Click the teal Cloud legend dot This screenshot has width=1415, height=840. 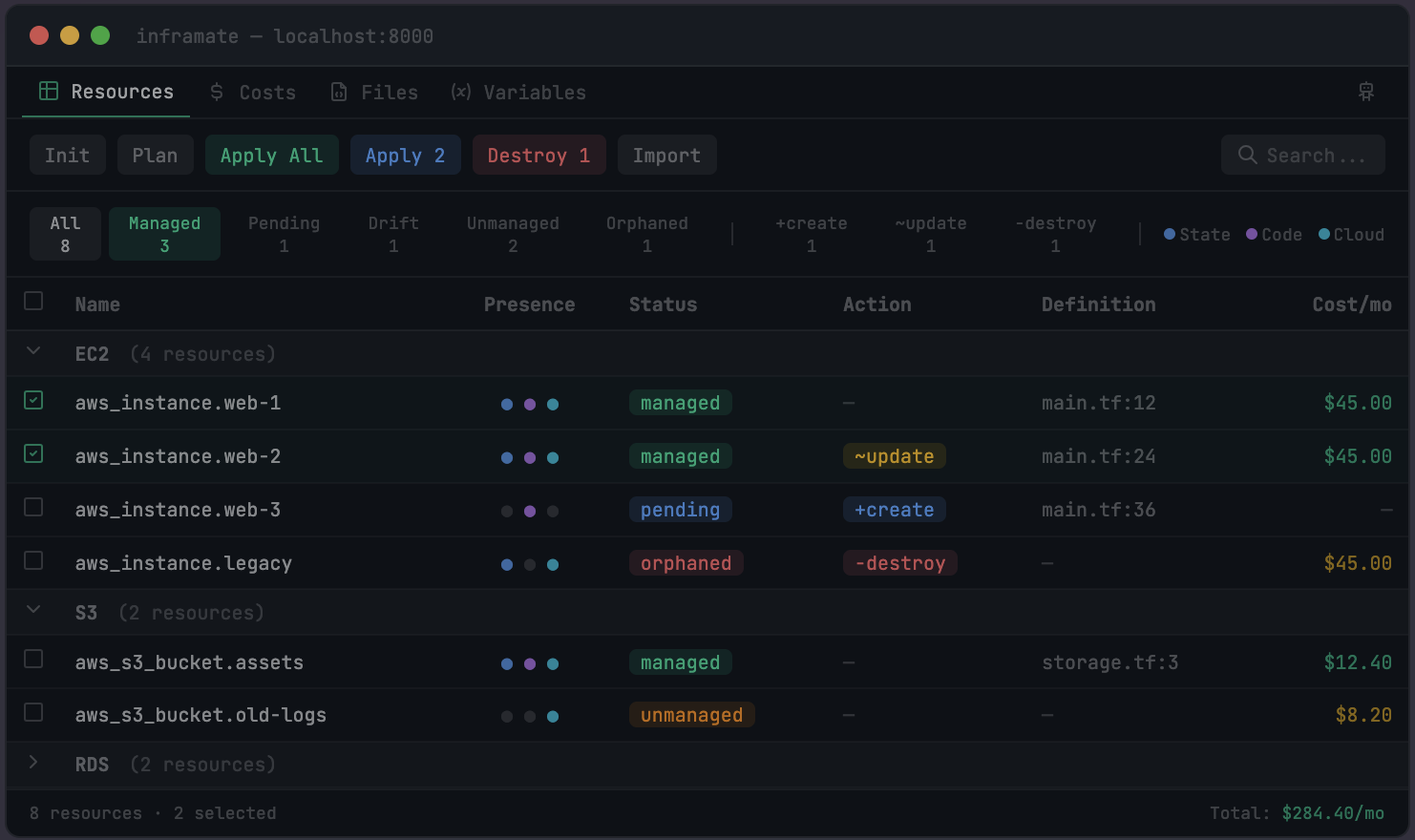tap(1324, 234)
